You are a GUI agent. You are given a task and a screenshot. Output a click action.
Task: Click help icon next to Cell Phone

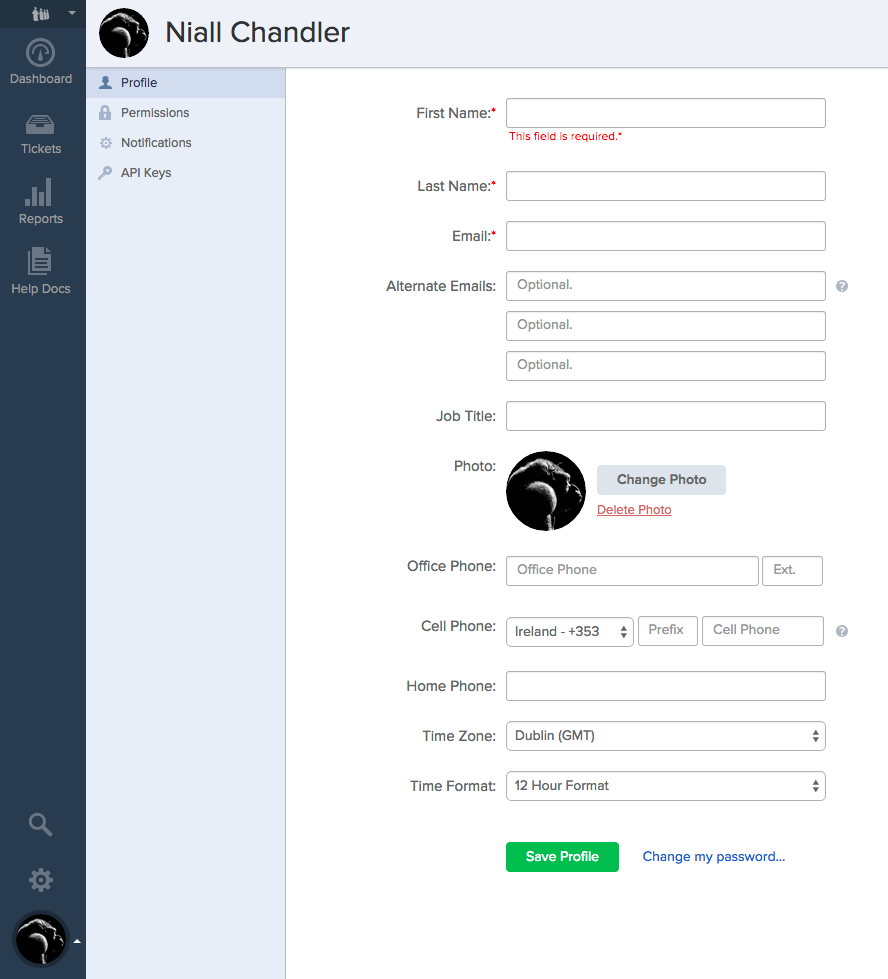(842, 631)
